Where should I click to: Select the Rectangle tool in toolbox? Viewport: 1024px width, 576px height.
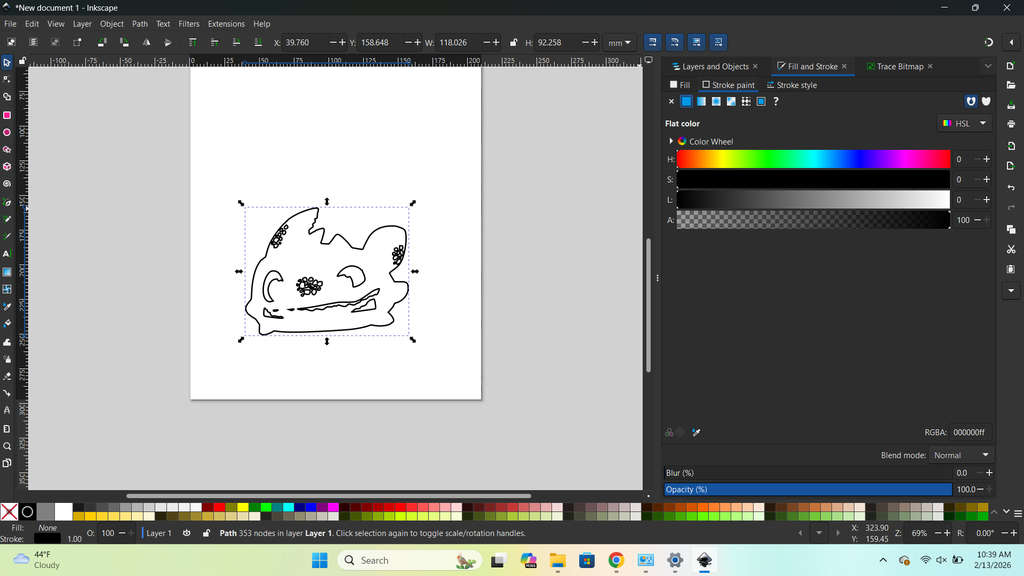(7, 115)
